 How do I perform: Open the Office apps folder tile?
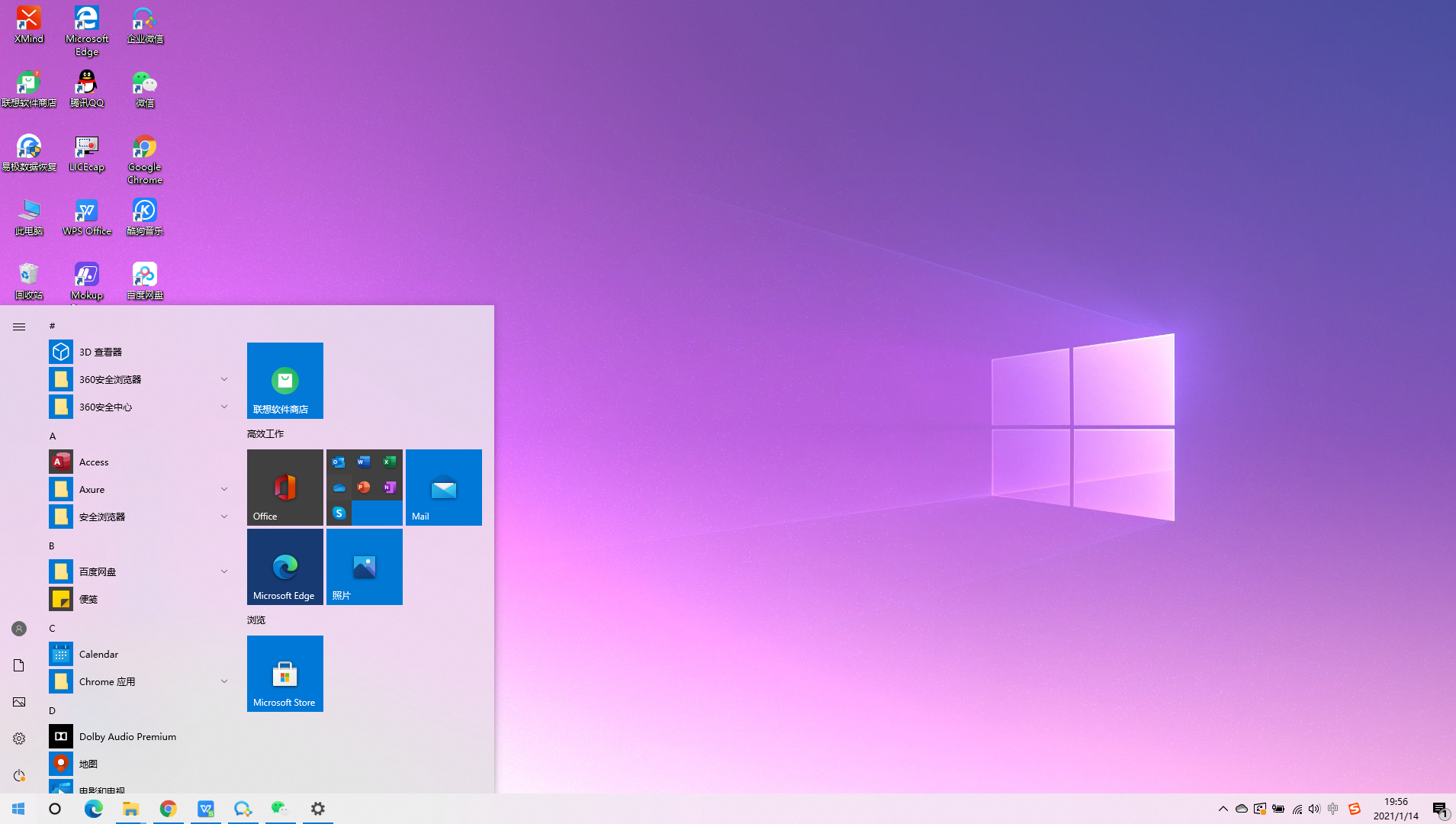365,488
